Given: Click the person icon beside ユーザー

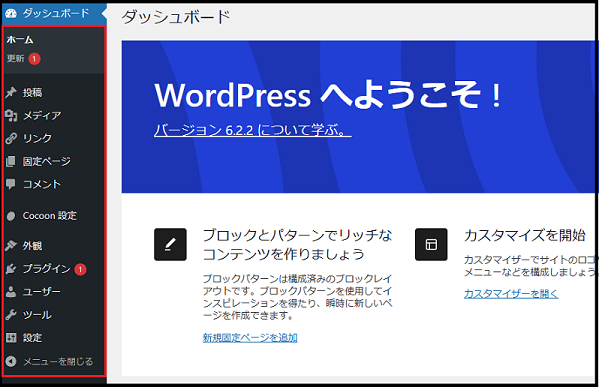Looking at the screenshot, I should coord(11,292).
